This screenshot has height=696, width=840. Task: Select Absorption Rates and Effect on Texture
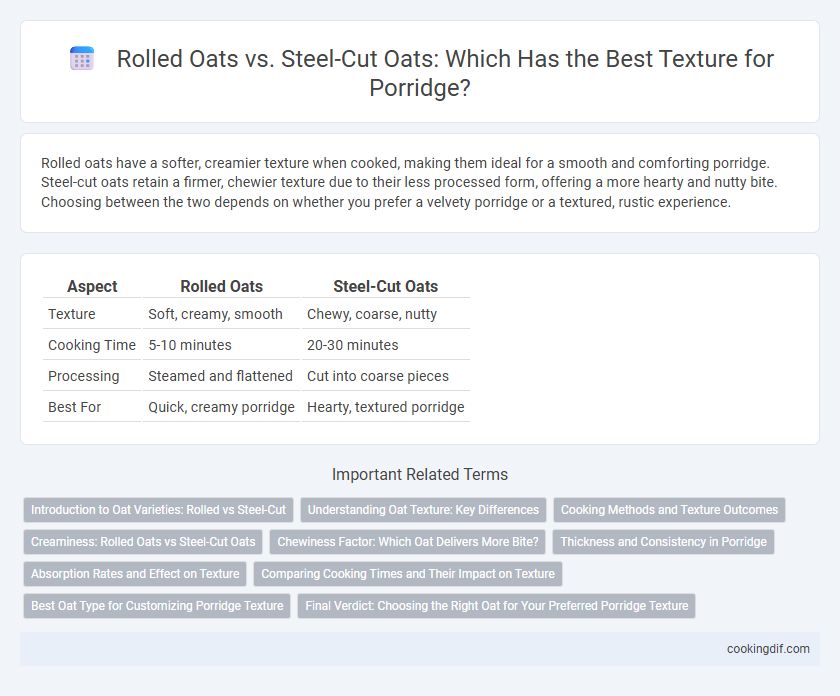(x=135, y=574)
